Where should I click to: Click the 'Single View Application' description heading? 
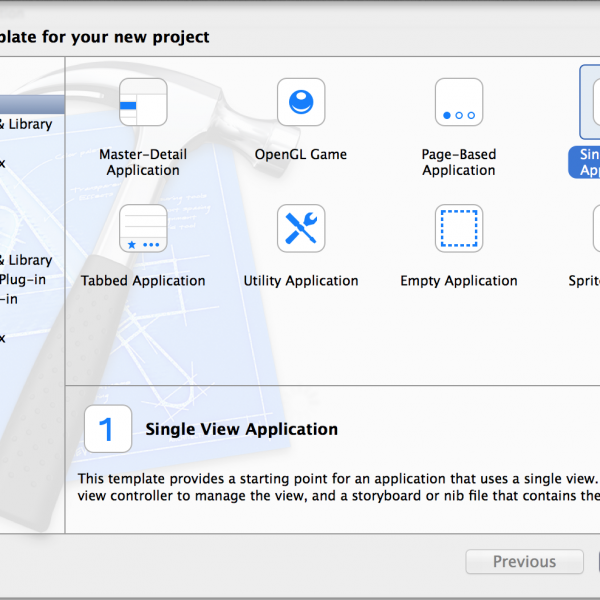[x=241, y=429]
